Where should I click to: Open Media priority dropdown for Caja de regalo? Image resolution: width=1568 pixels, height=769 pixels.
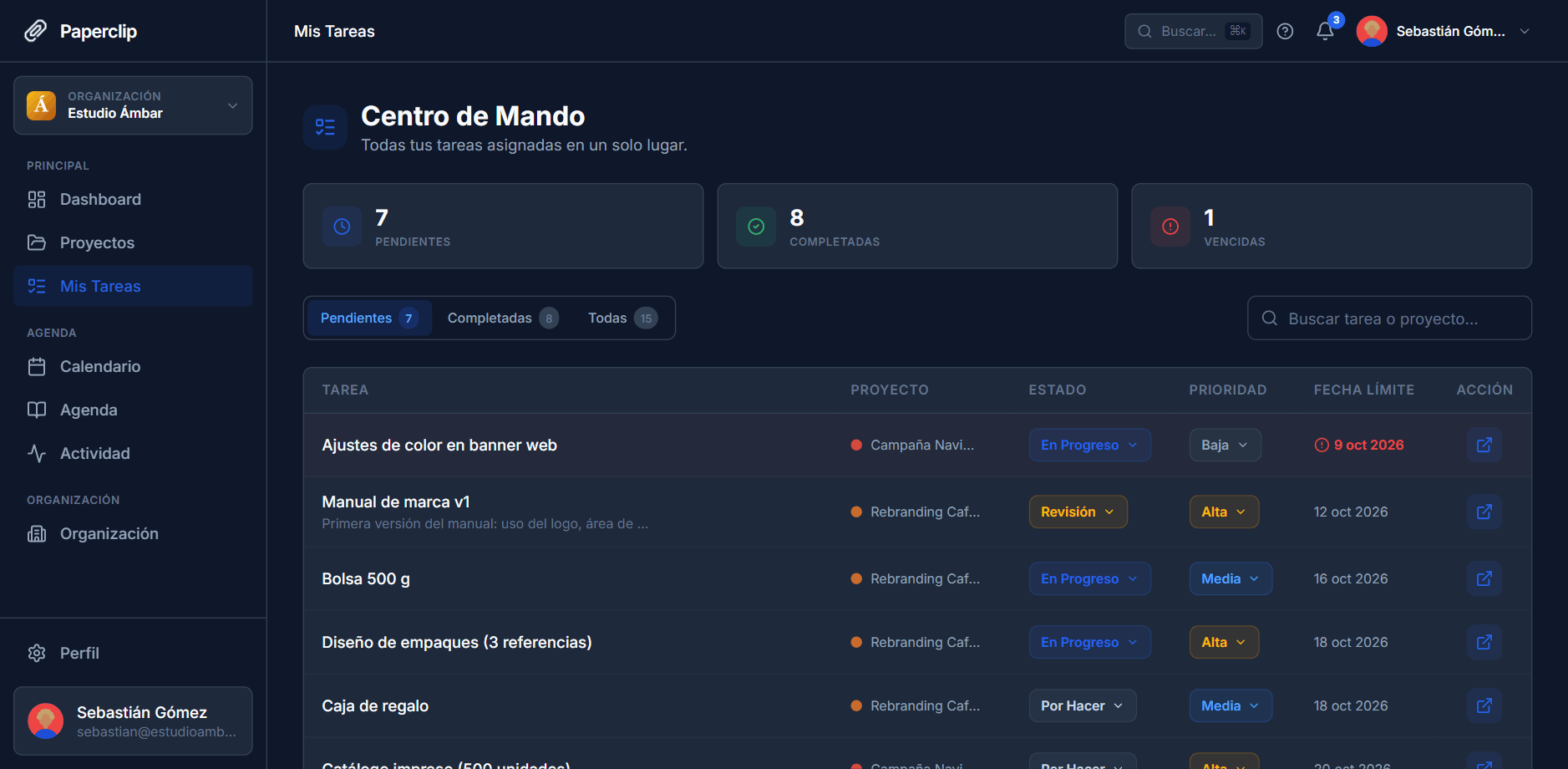pos(1231,705)
